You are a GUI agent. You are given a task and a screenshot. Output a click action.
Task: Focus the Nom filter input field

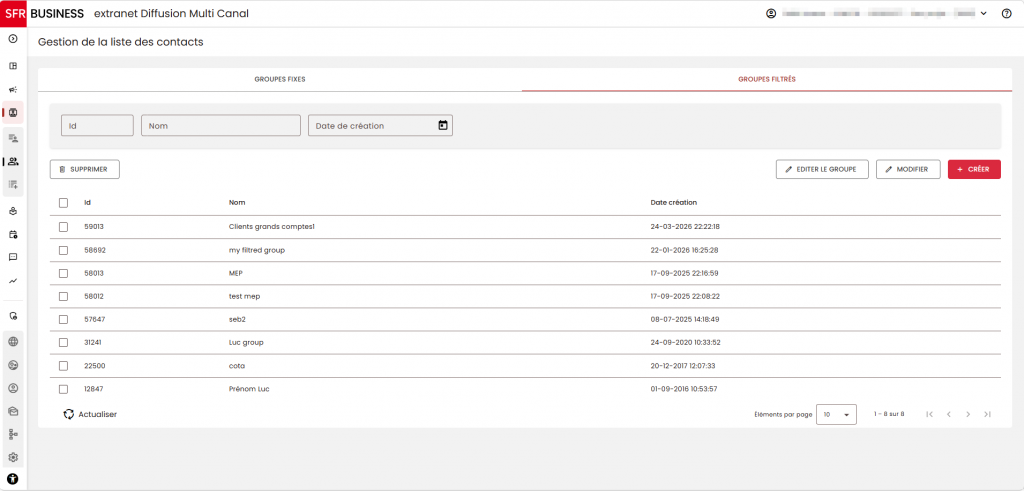point(221,125)
